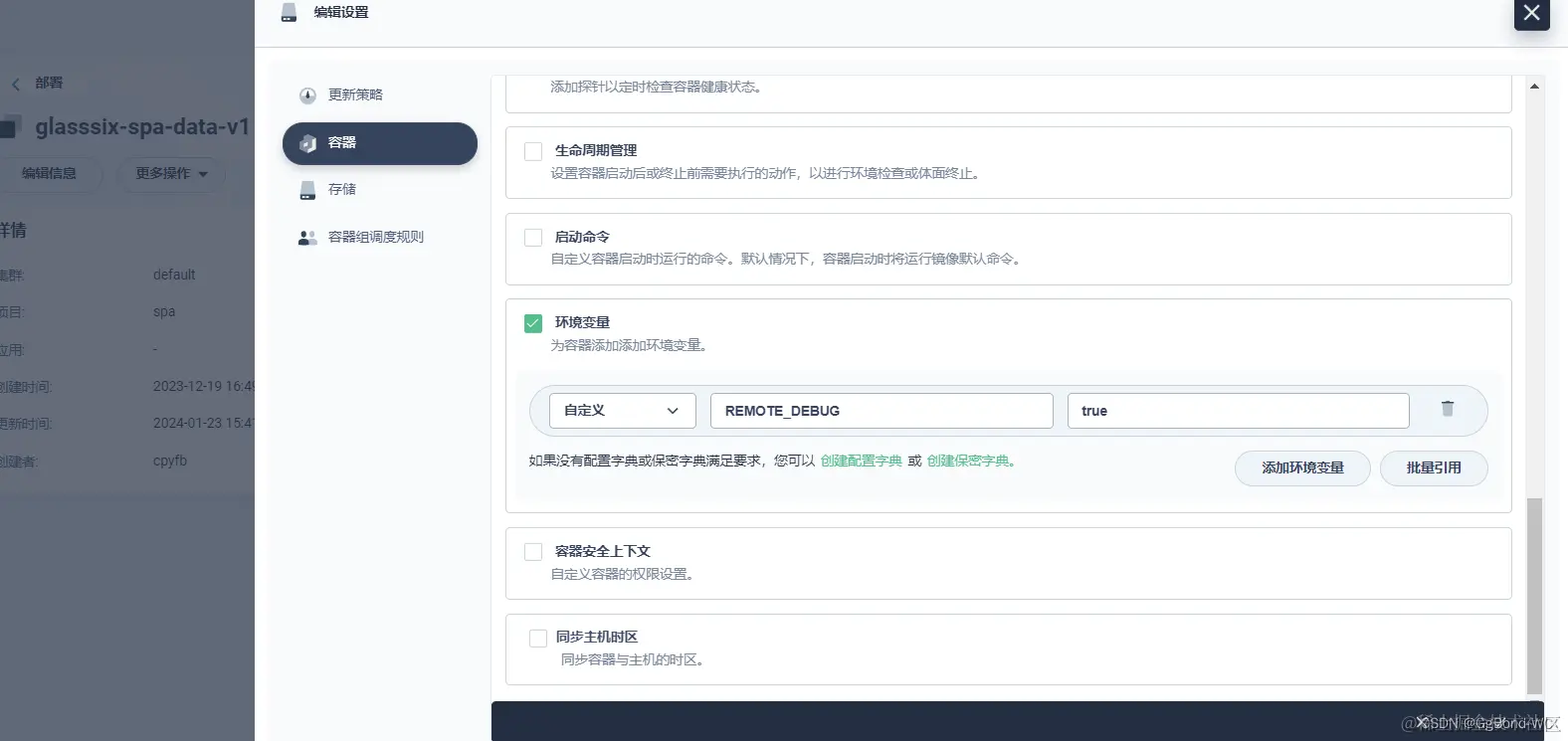
Task: Click the 2024-01-23 update time value
Action: (204, 423)
